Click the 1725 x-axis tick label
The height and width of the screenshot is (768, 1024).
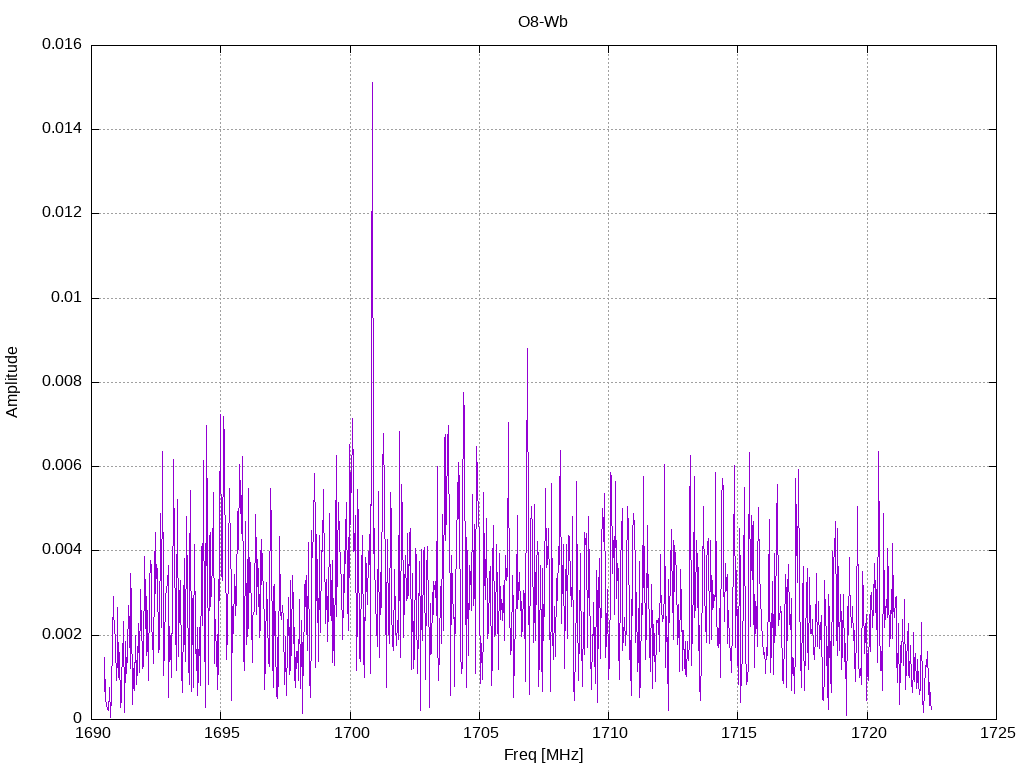pyautogui.click(x=997, y=733)
